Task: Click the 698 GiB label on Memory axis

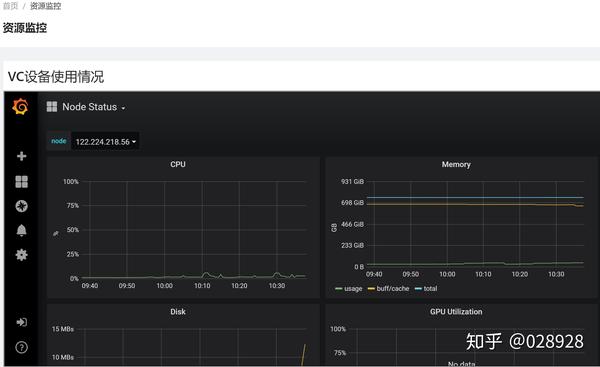Action: (352, 203)
